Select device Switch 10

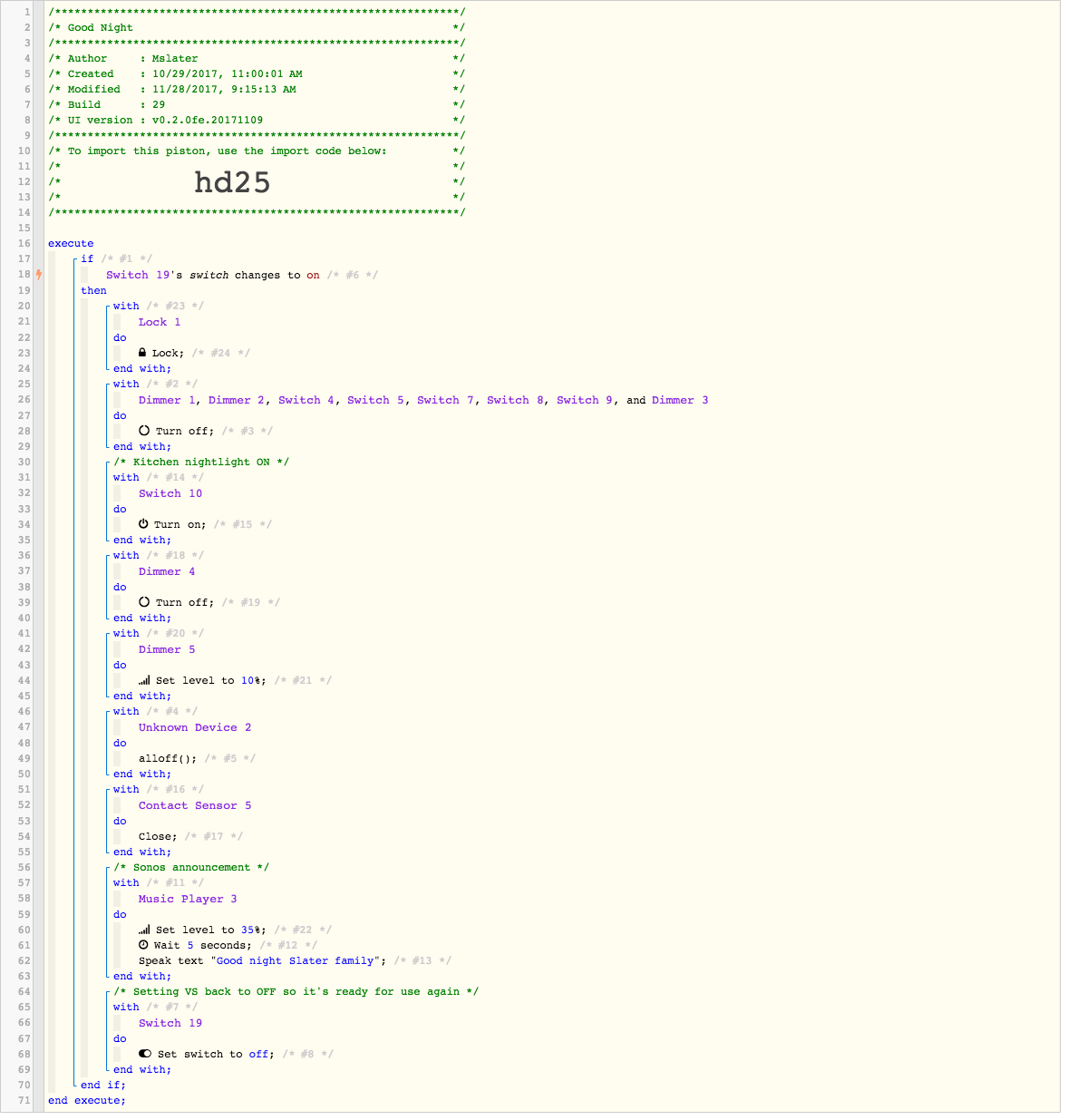tap(170, 493)
